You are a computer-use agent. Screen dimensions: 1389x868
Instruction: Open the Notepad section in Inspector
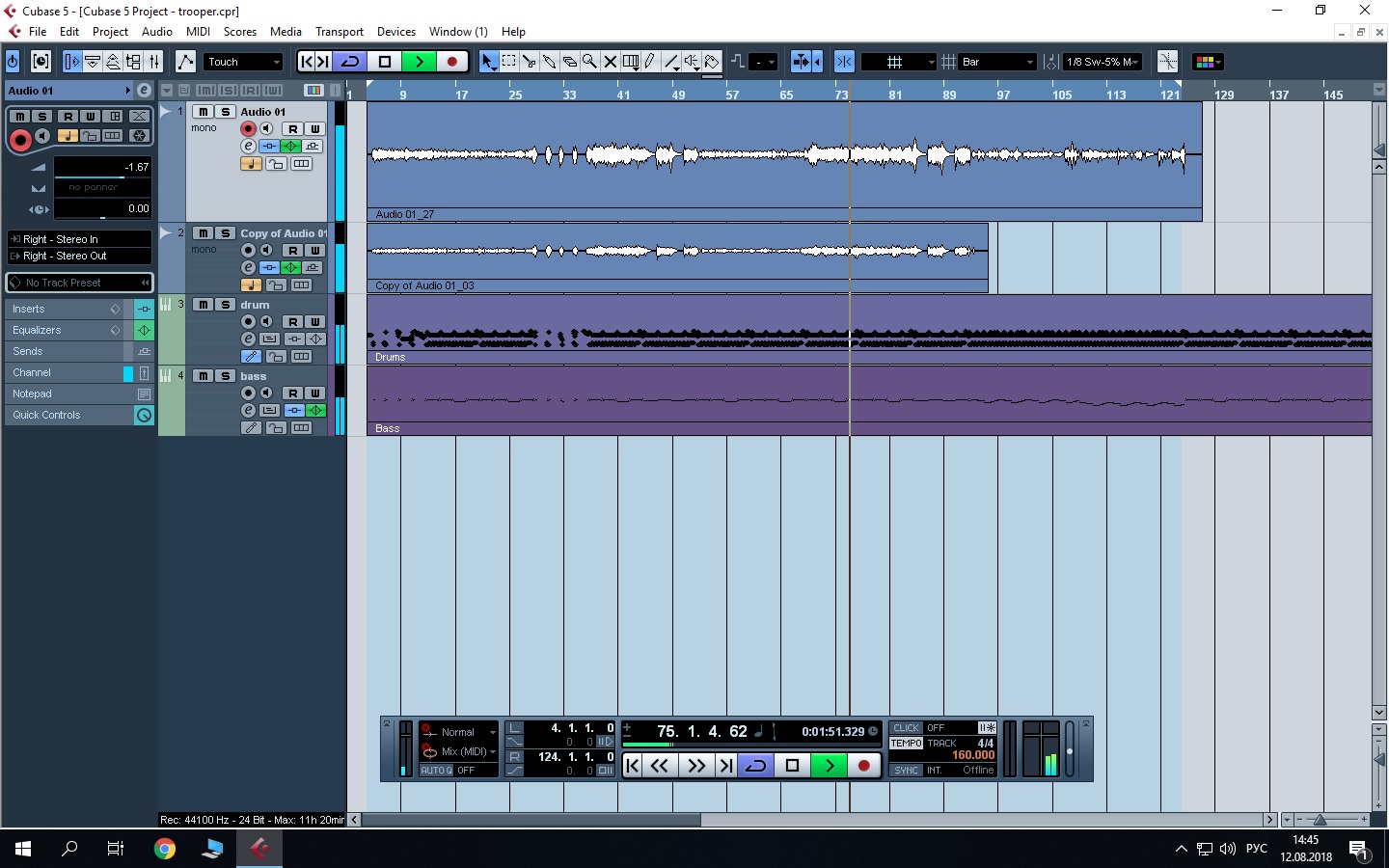click(x=68, y=393)
